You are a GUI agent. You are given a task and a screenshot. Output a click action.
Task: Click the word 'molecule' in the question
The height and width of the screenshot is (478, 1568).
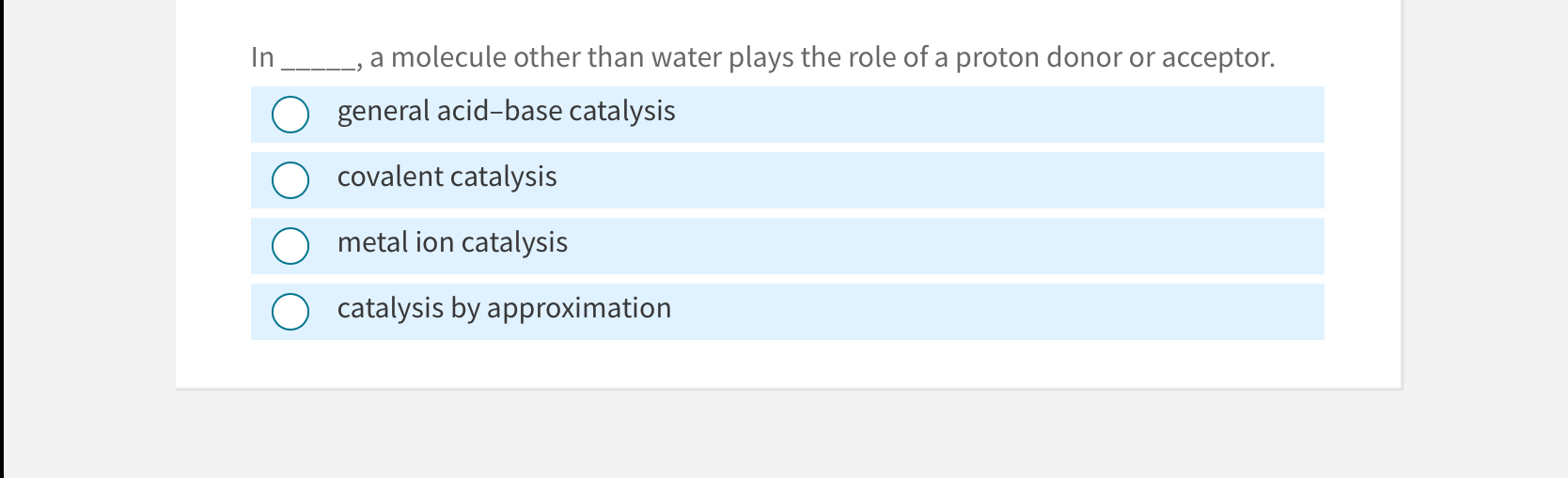click(x=448, y=57)
